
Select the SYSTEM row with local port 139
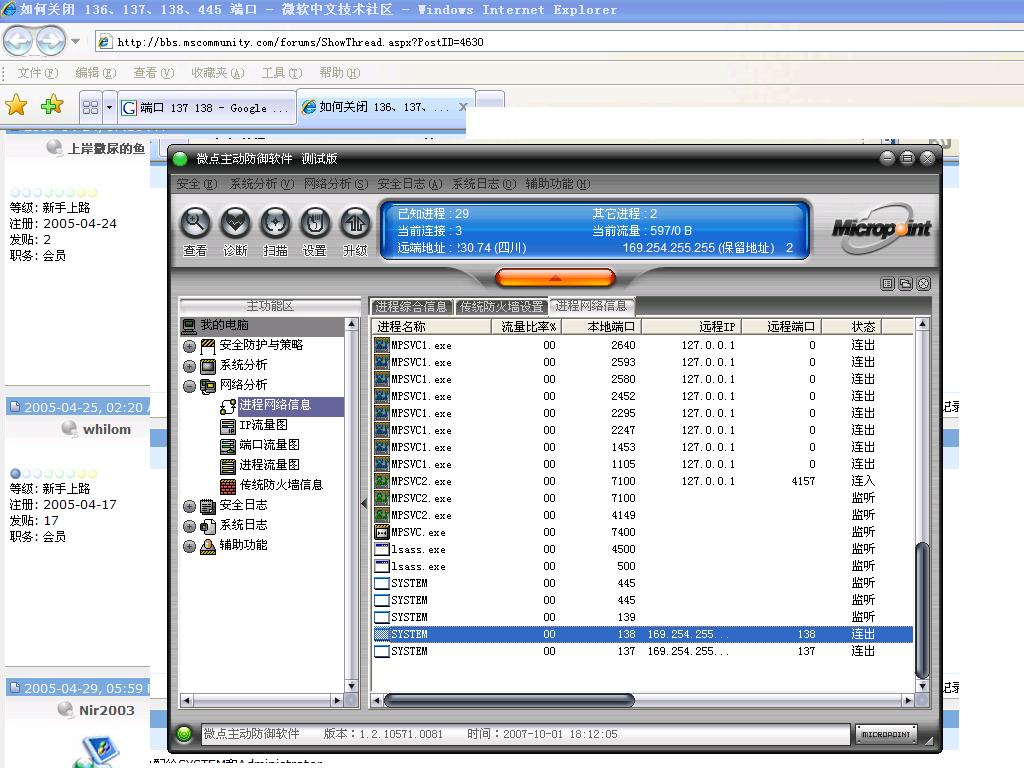click(643, 617)
